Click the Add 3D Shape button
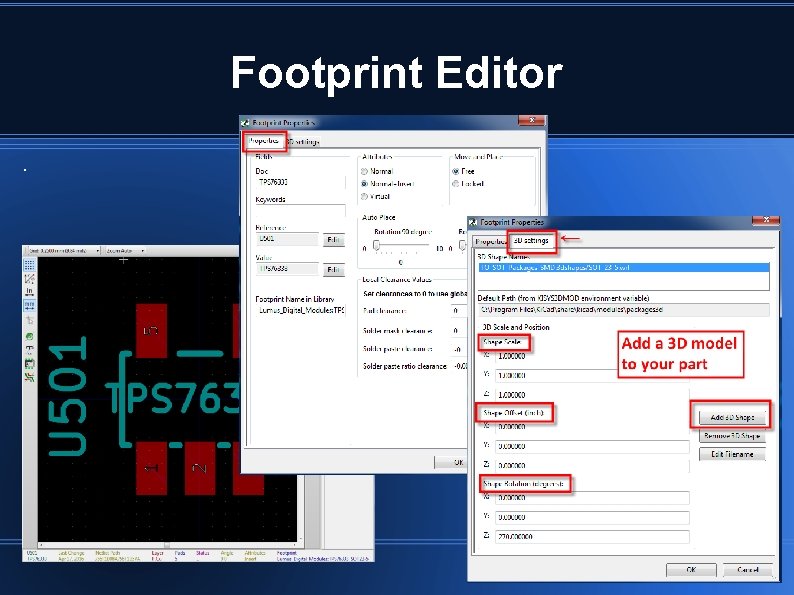This screenshot has width=794, height=595. click(732, 417)
